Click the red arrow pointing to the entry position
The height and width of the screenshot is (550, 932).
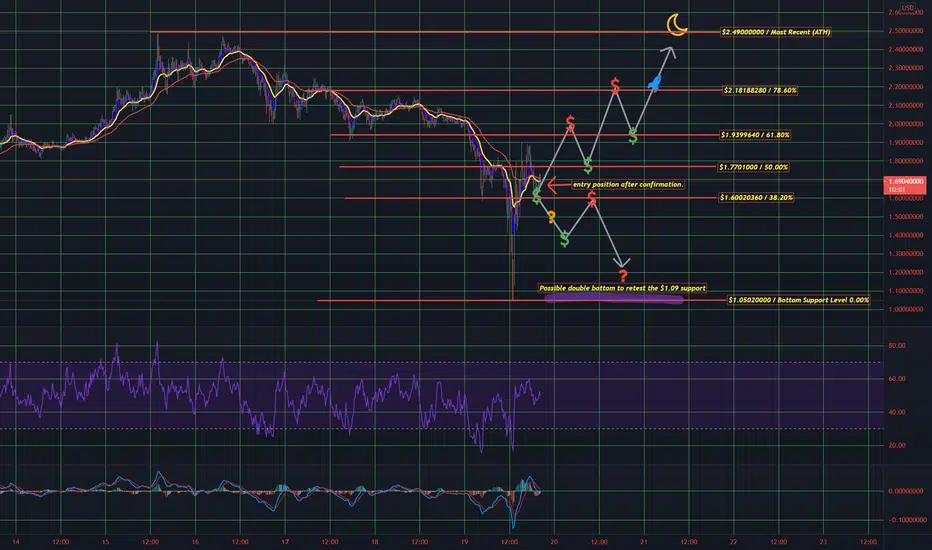click(x=558, y=185)
